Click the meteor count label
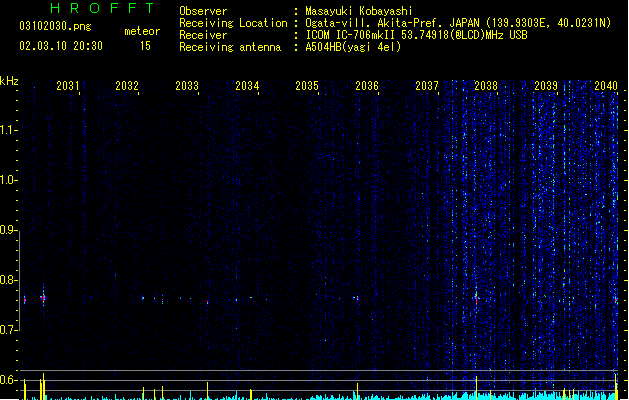 click(142, 31)
